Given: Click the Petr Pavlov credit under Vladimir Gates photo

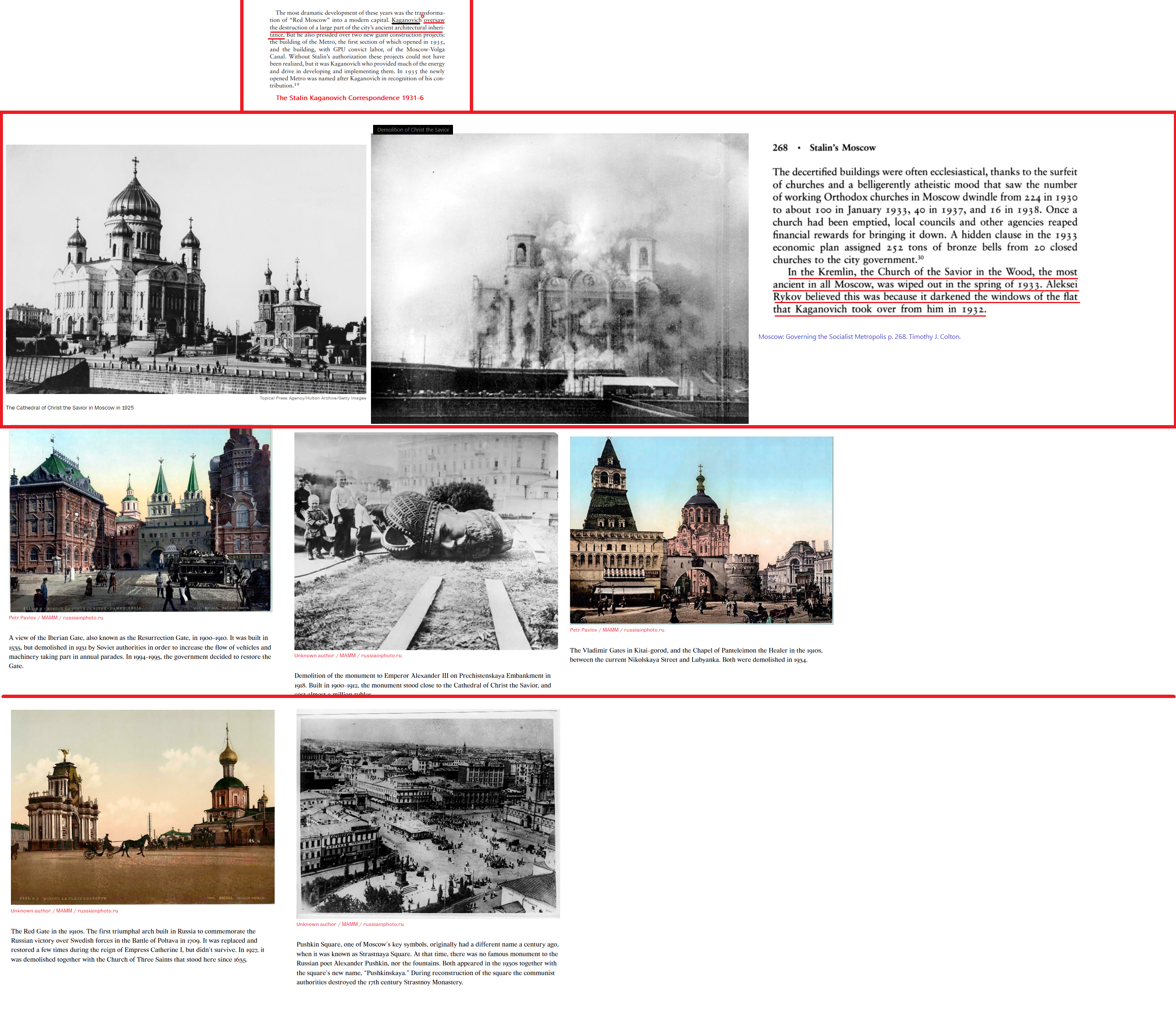Looking at the screenshot, I should [617, 630].
